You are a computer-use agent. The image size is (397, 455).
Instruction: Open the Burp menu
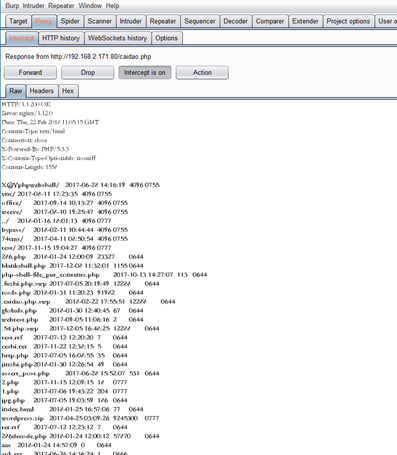tap(12, 6)
